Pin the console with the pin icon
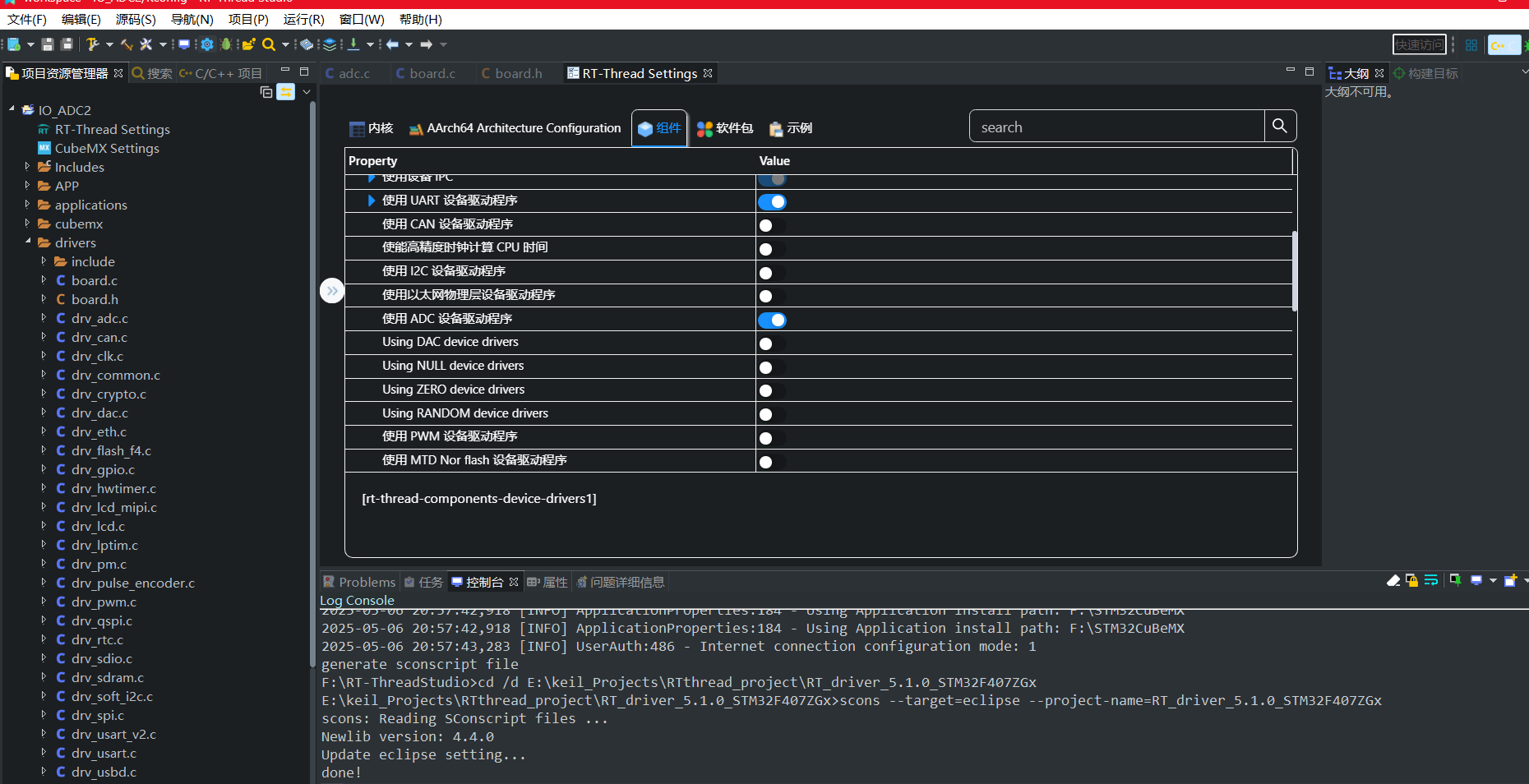The image size is (1529, 784). (x=1455, y=581)
